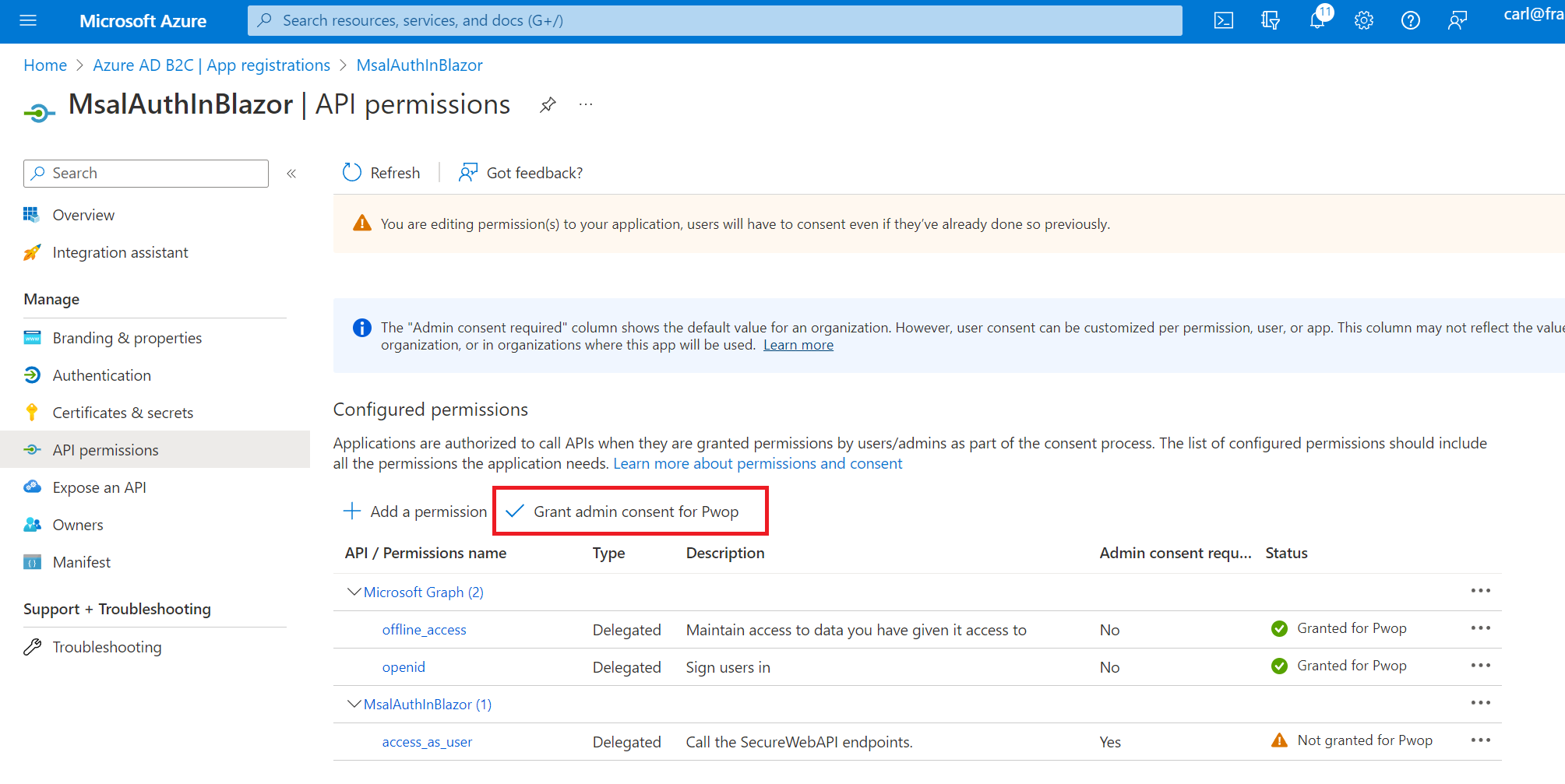Open Learn more about permissions and consent
Screen dimensions: 1565x784
758,463
